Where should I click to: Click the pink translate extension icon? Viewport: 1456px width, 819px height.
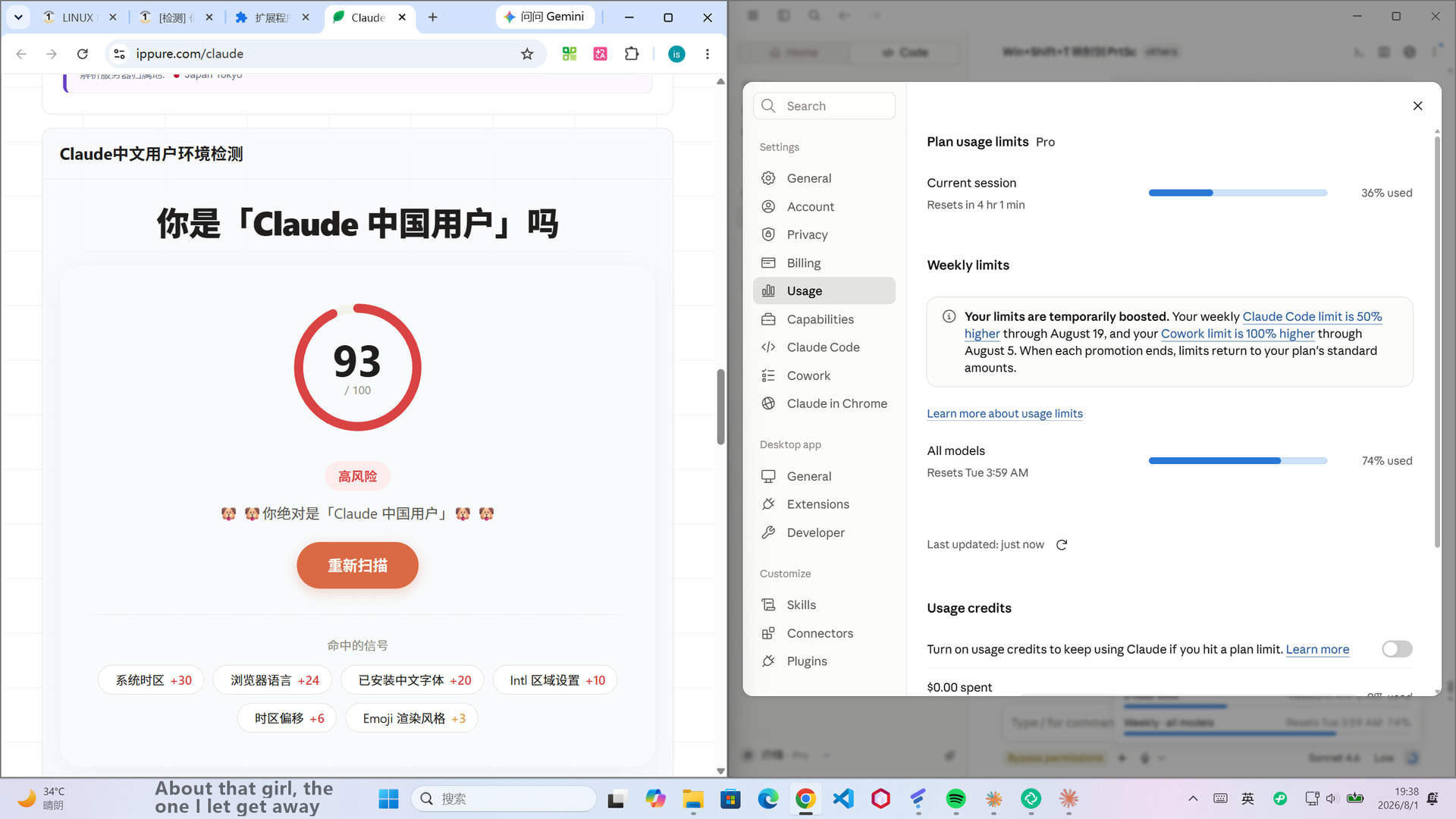coord(601,54)
